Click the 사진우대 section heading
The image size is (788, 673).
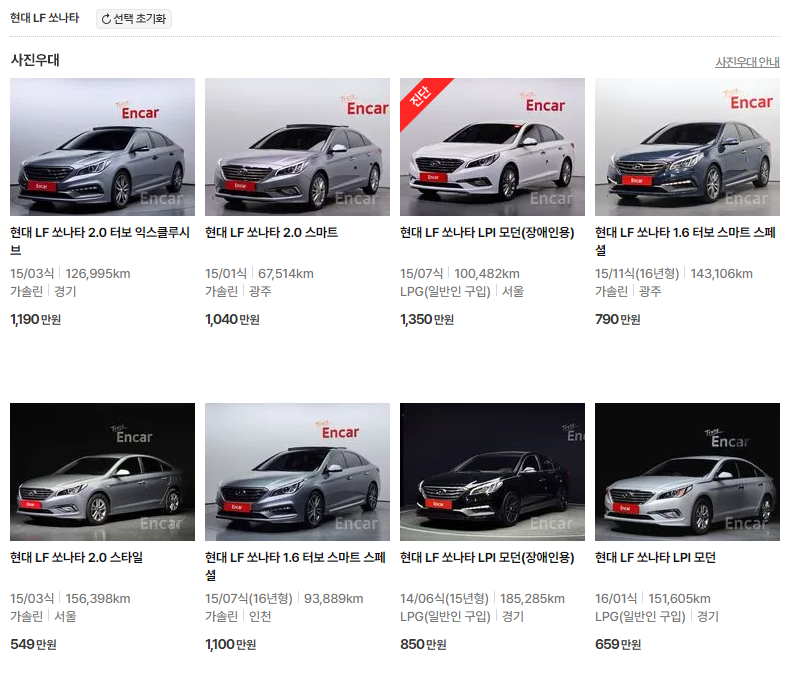coord(35,60)
